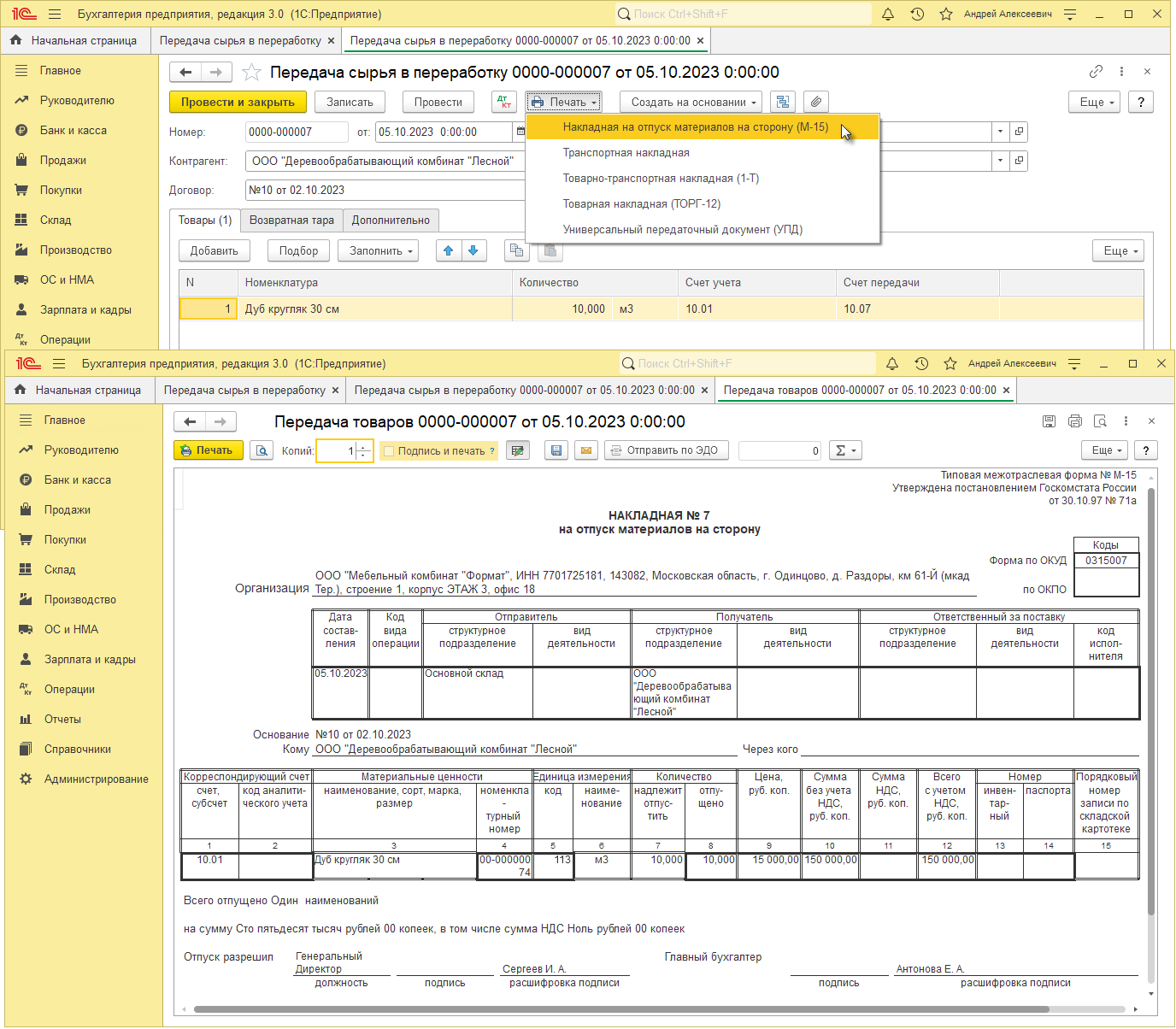Image resolution: width=1176 pixels, height=1029 pixels.
Task: Toggle edit mode icon in print form
Action: (x=517, y=450)
